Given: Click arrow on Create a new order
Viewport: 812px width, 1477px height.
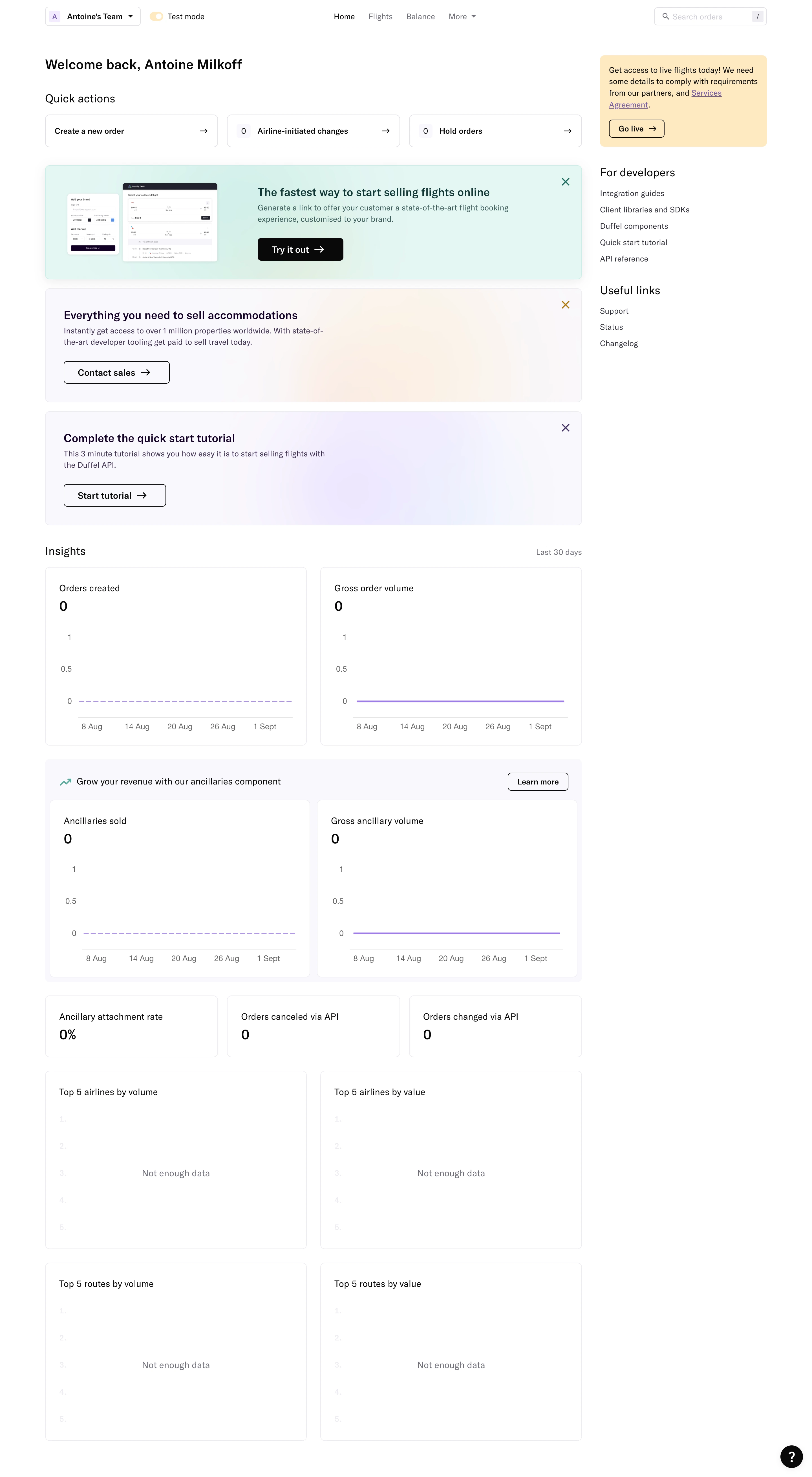Looking at the screenshot, I should (x=204, y=131).
